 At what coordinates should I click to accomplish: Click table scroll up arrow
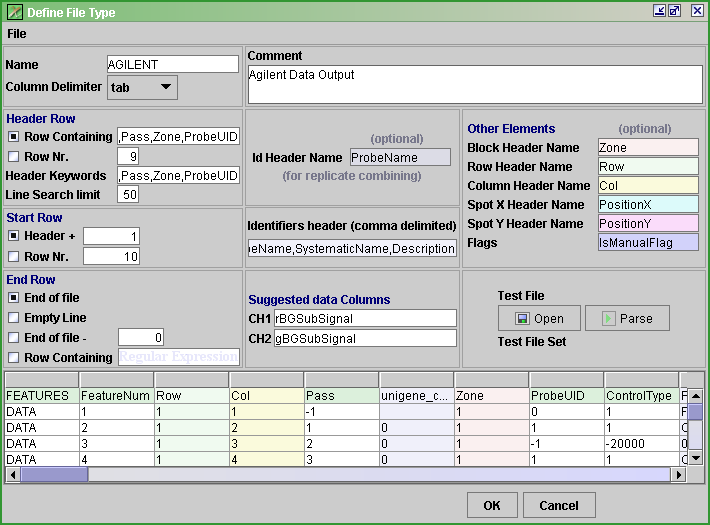[x=696, y=396]
